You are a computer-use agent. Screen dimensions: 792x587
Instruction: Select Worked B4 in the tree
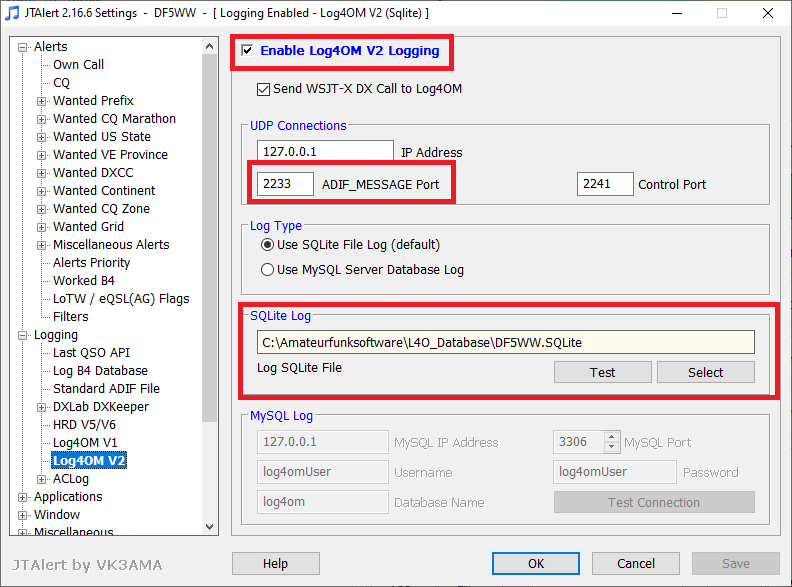point(84,281)
